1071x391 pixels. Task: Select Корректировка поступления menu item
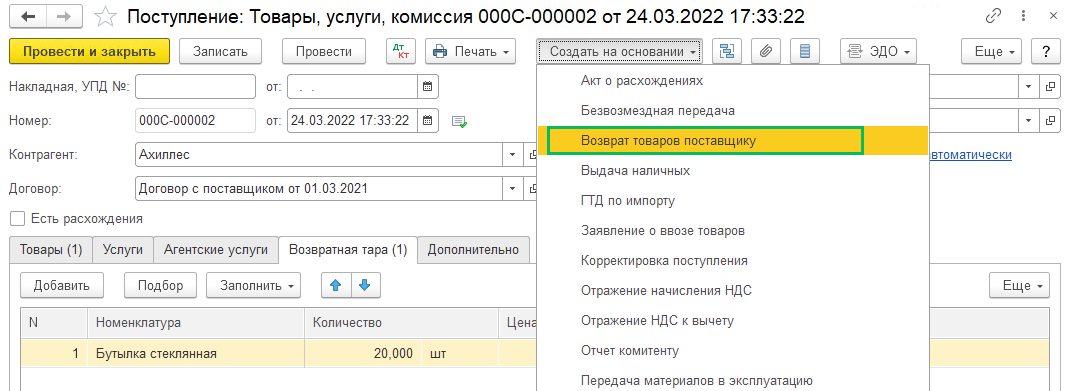point(733,260)
